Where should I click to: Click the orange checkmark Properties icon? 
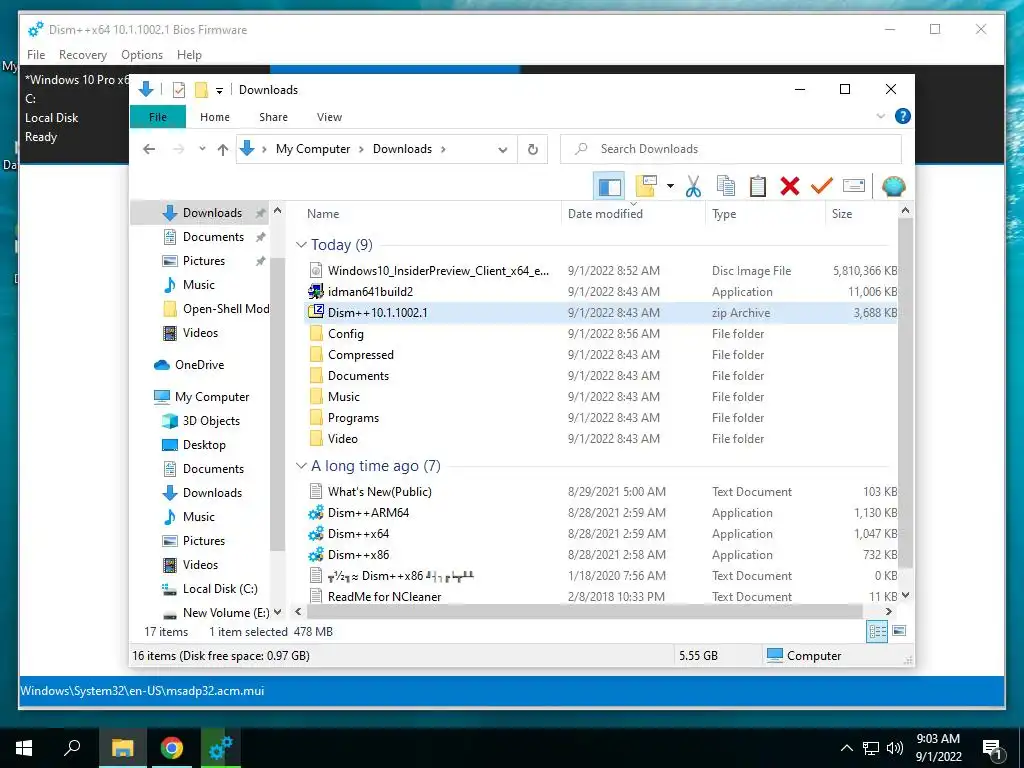pyautogui.click(x=822, y=187)
